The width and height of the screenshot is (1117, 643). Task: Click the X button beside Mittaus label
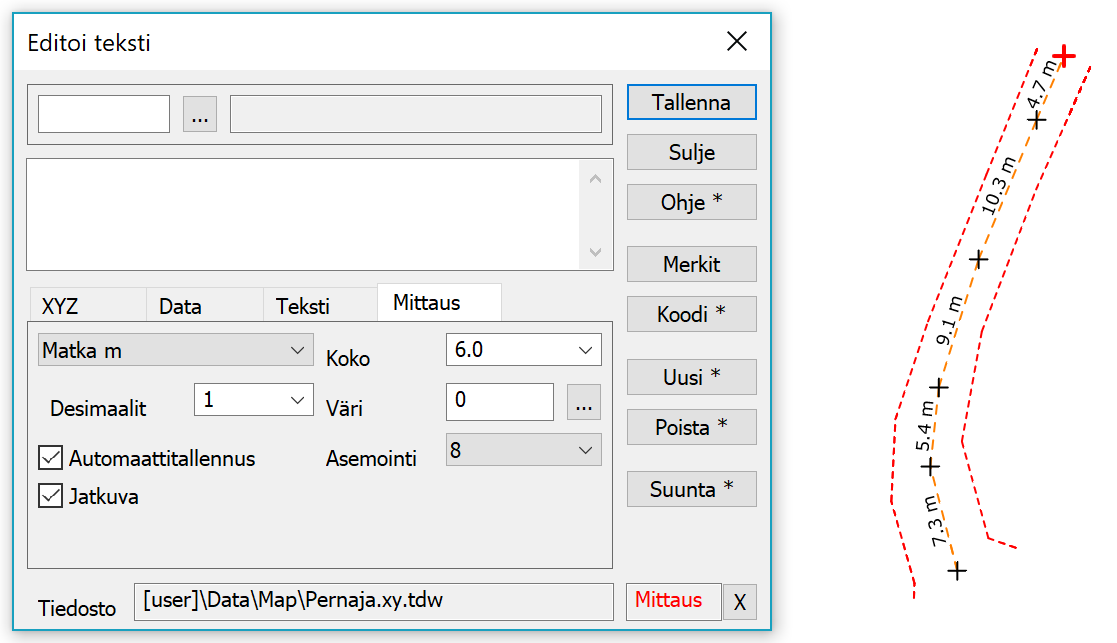point(739,602)
